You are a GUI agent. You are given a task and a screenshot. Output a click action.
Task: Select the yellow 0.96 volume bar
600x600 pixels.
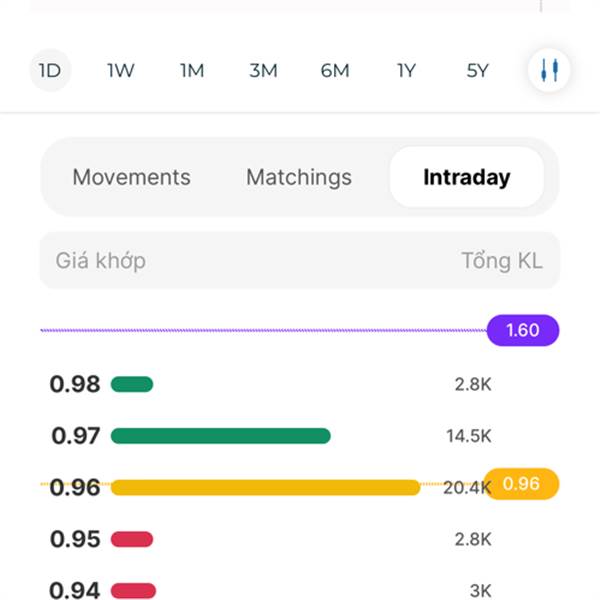265,488
